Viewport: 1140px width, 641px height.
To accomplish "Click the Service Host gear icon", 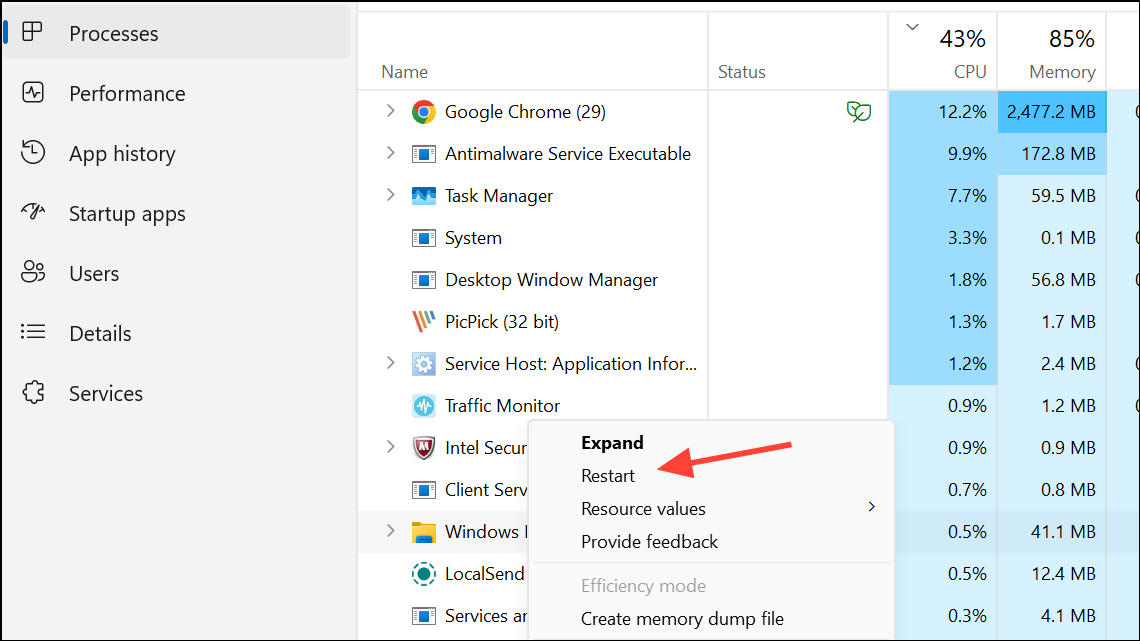I will coord(423,363).
